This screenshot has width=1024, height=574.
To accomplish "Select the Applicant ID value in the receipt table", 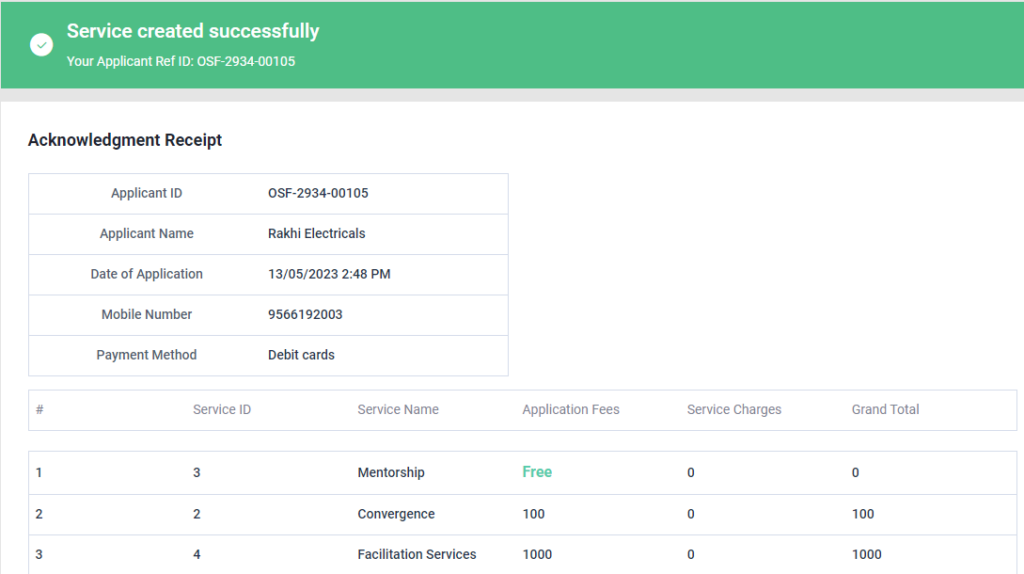I will click(318, 193).
